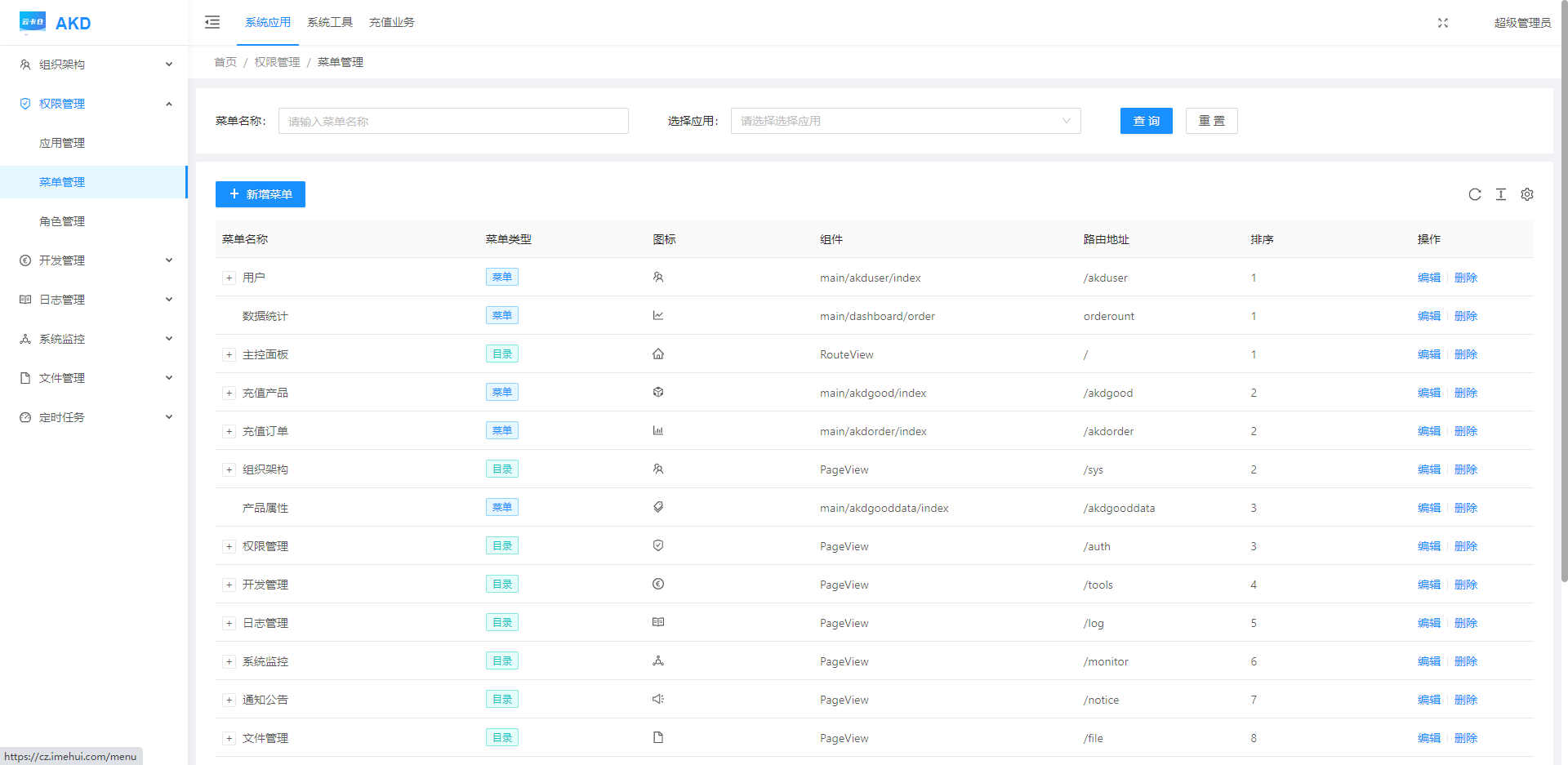Screen dimensions: 1568x765
Task: Click the AKD logo
Action: [56, 23]
